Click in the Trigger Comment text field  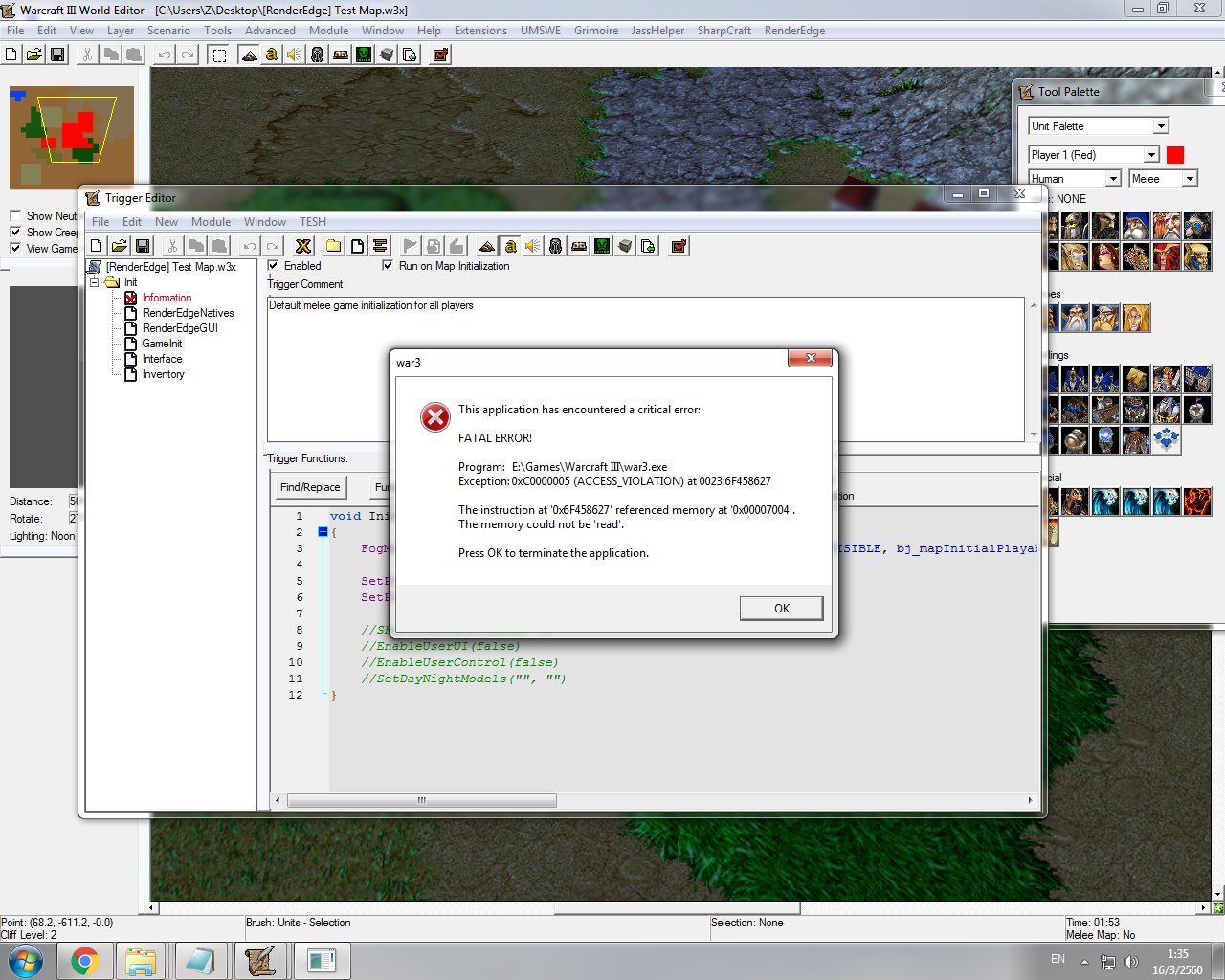(646, 368)
